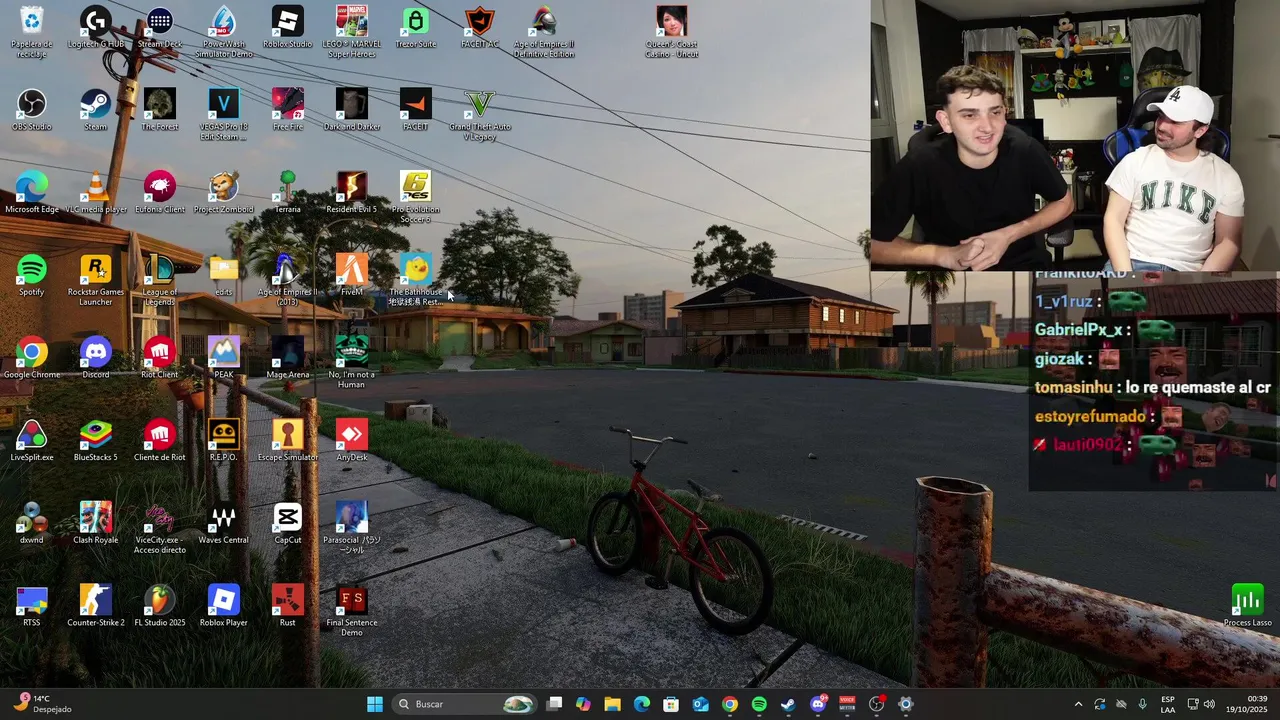Expand the hidden system tray icons chevron
Viewport: 1280px width, 720px height.
pos(1078,704)
